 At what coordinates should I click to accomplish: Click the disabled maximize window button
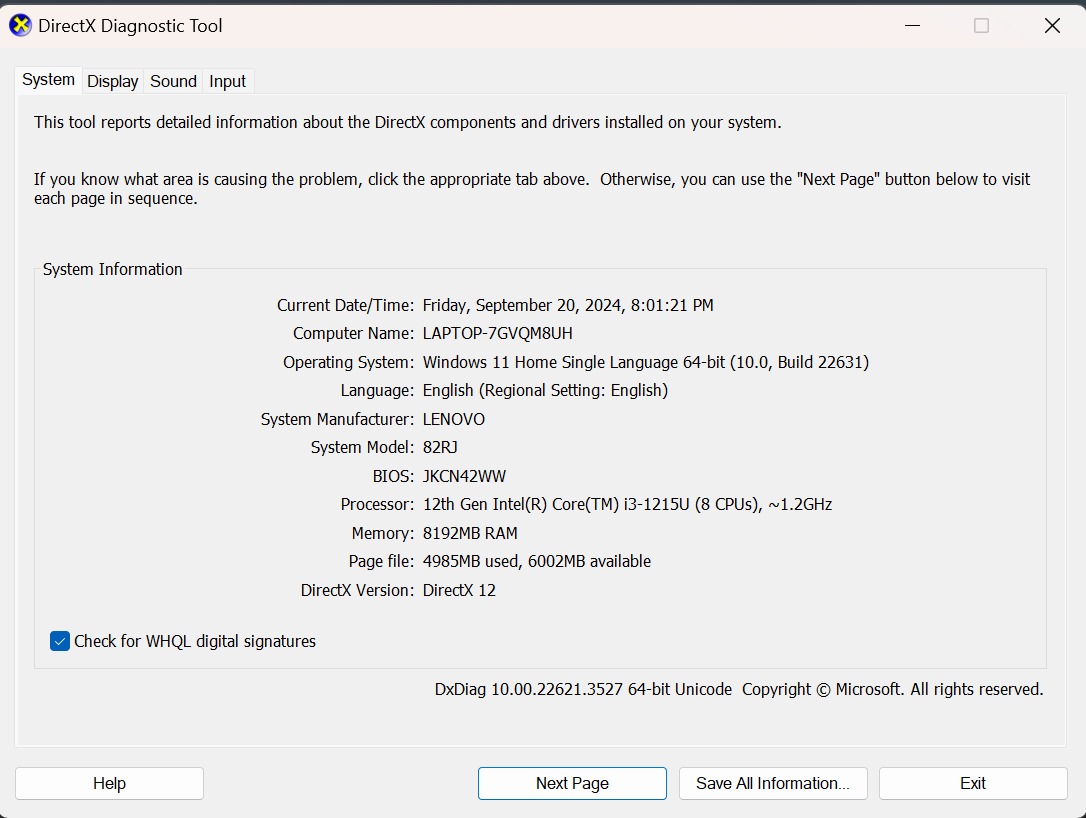[x=981, y=26]
